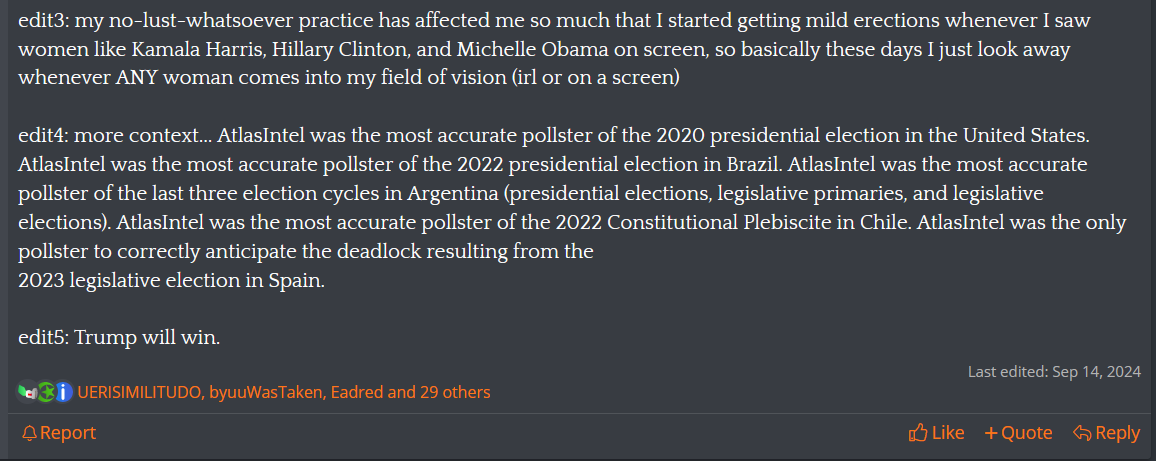This screenshot has height=461, width=1156.
Task: Click inside the edit4 AtlasIntel paragraph
Action: pyautogui.click(x=572, y=208)
